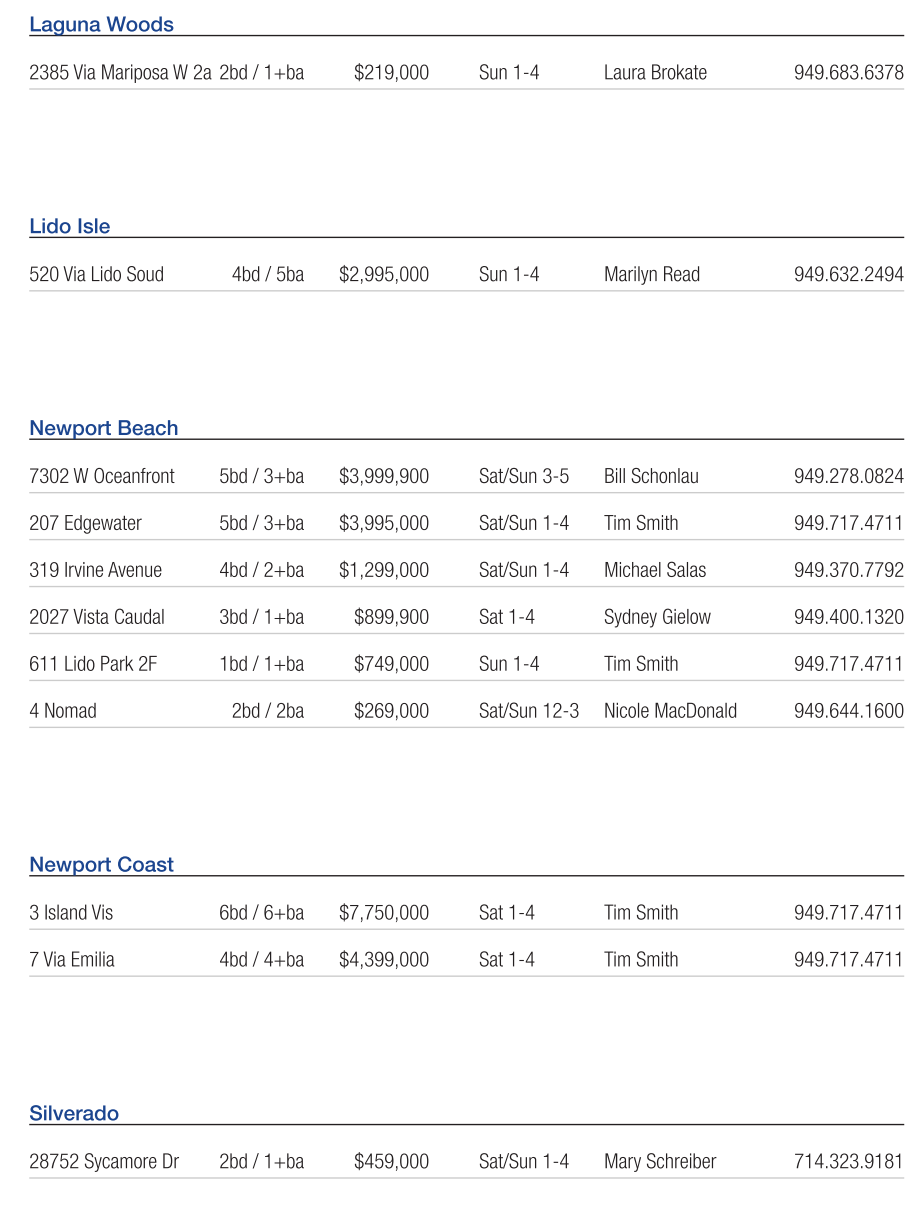Viewport: 924px width, 1205px height.
Task: Open the Newport Coast section heading
Action: click(x=101, y=865)
